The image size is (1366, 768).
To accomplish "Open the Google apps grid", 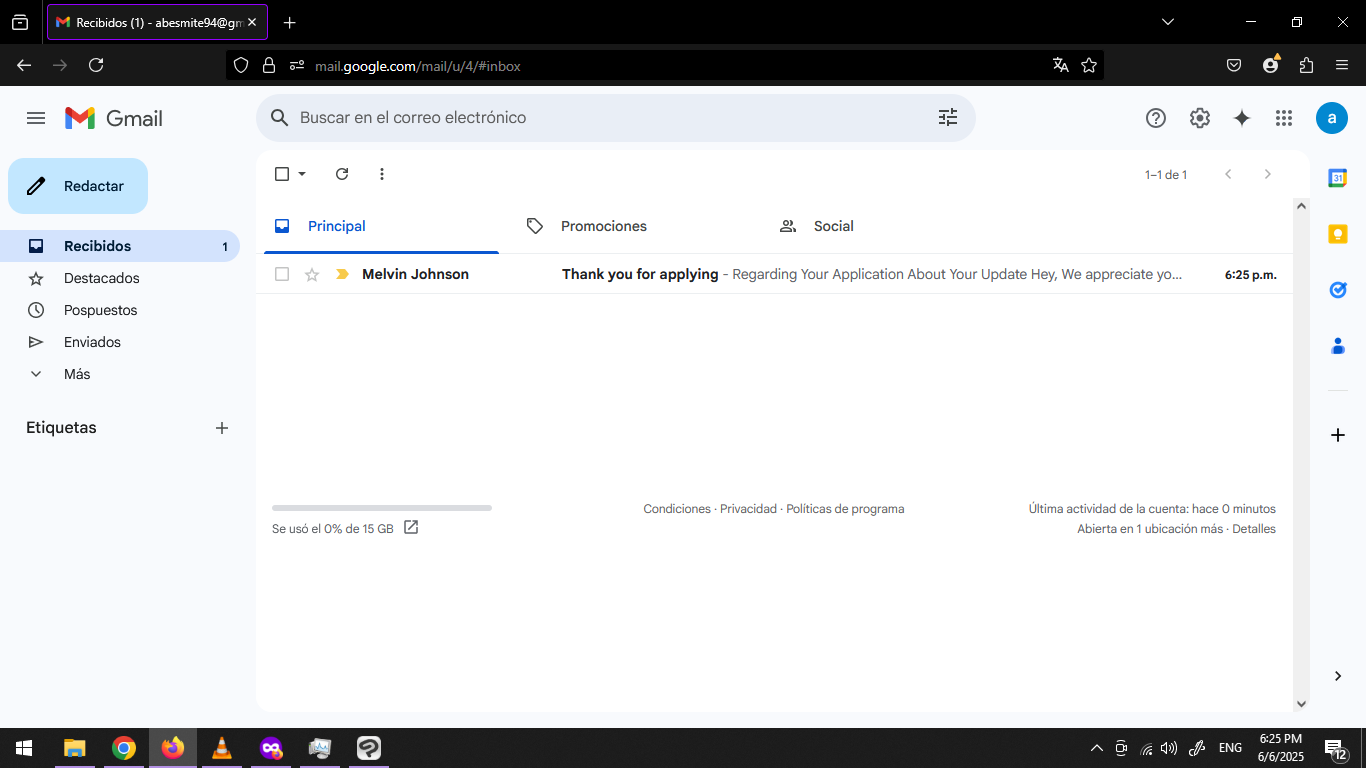I will 1284,118.
